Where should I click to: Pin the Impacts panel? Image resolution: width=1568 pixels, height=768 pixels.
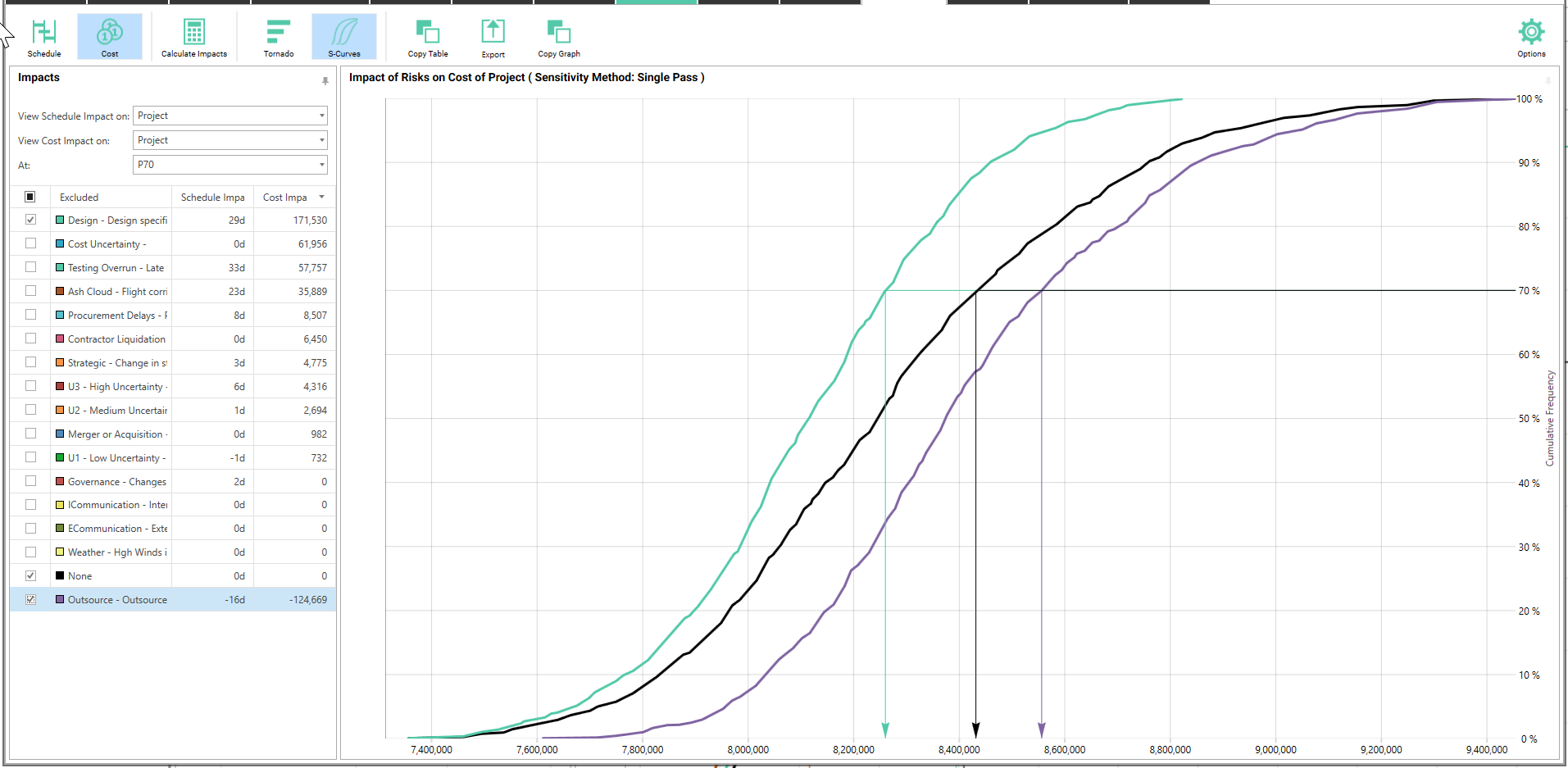pos(325,80)
